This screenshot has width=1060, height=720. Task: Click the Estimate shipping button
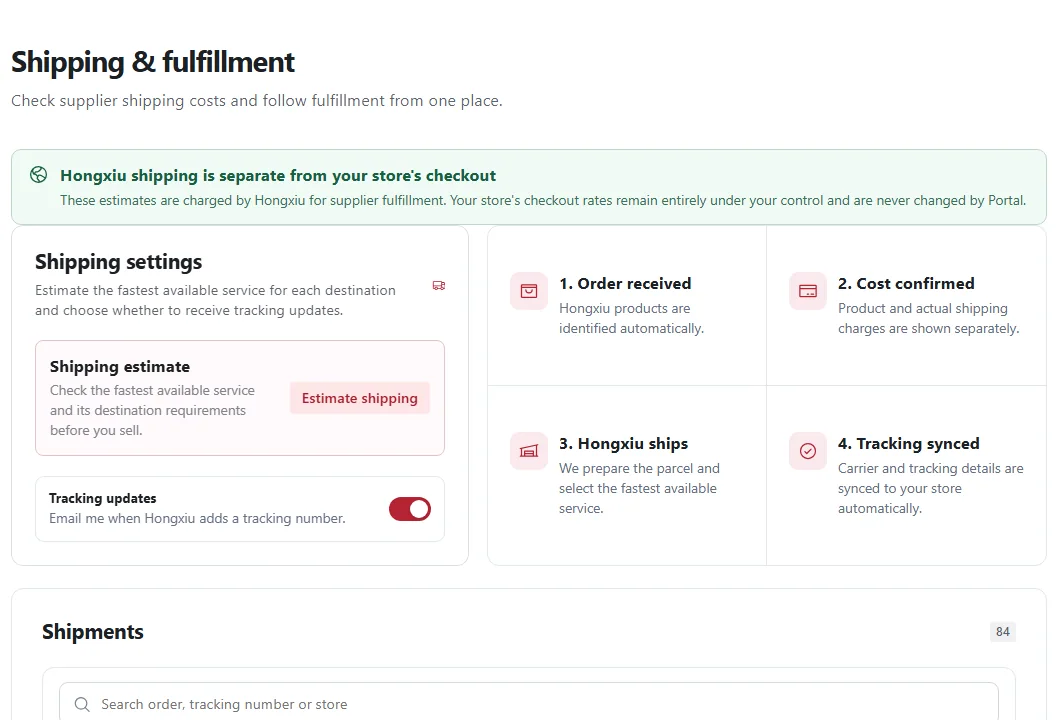(x=360, y=398)
